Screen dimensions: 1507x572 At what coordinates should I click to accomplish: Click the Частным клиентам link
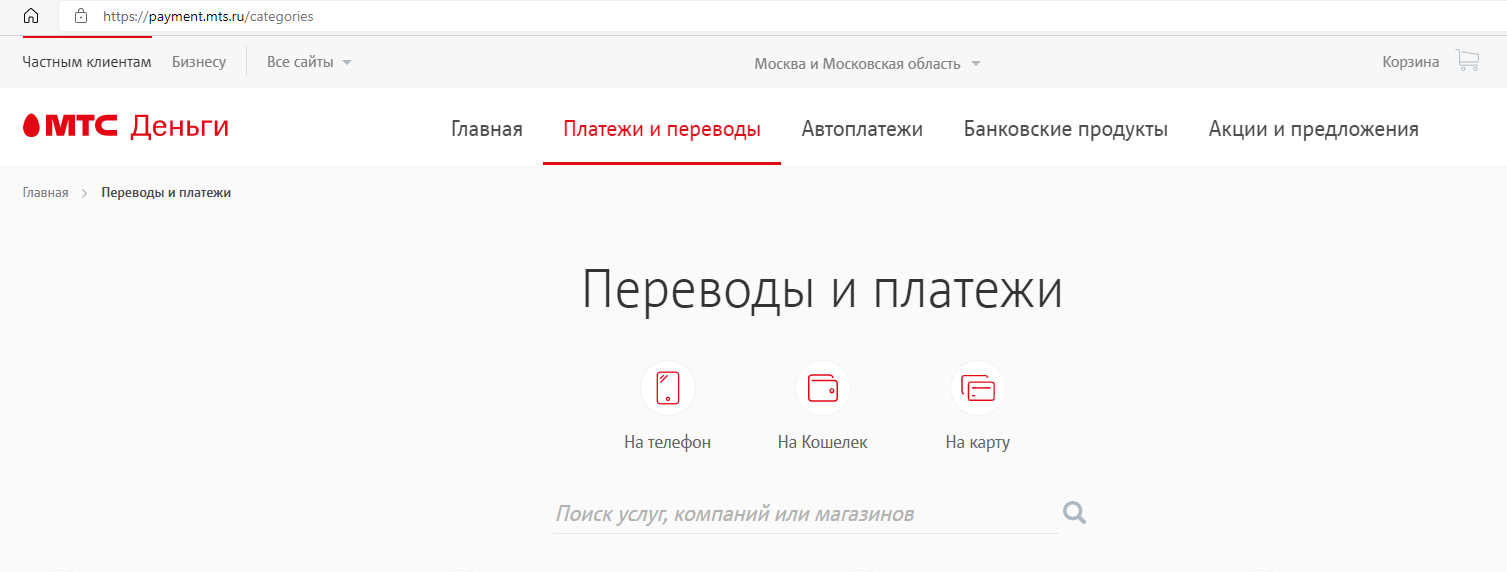click(87, 62)
